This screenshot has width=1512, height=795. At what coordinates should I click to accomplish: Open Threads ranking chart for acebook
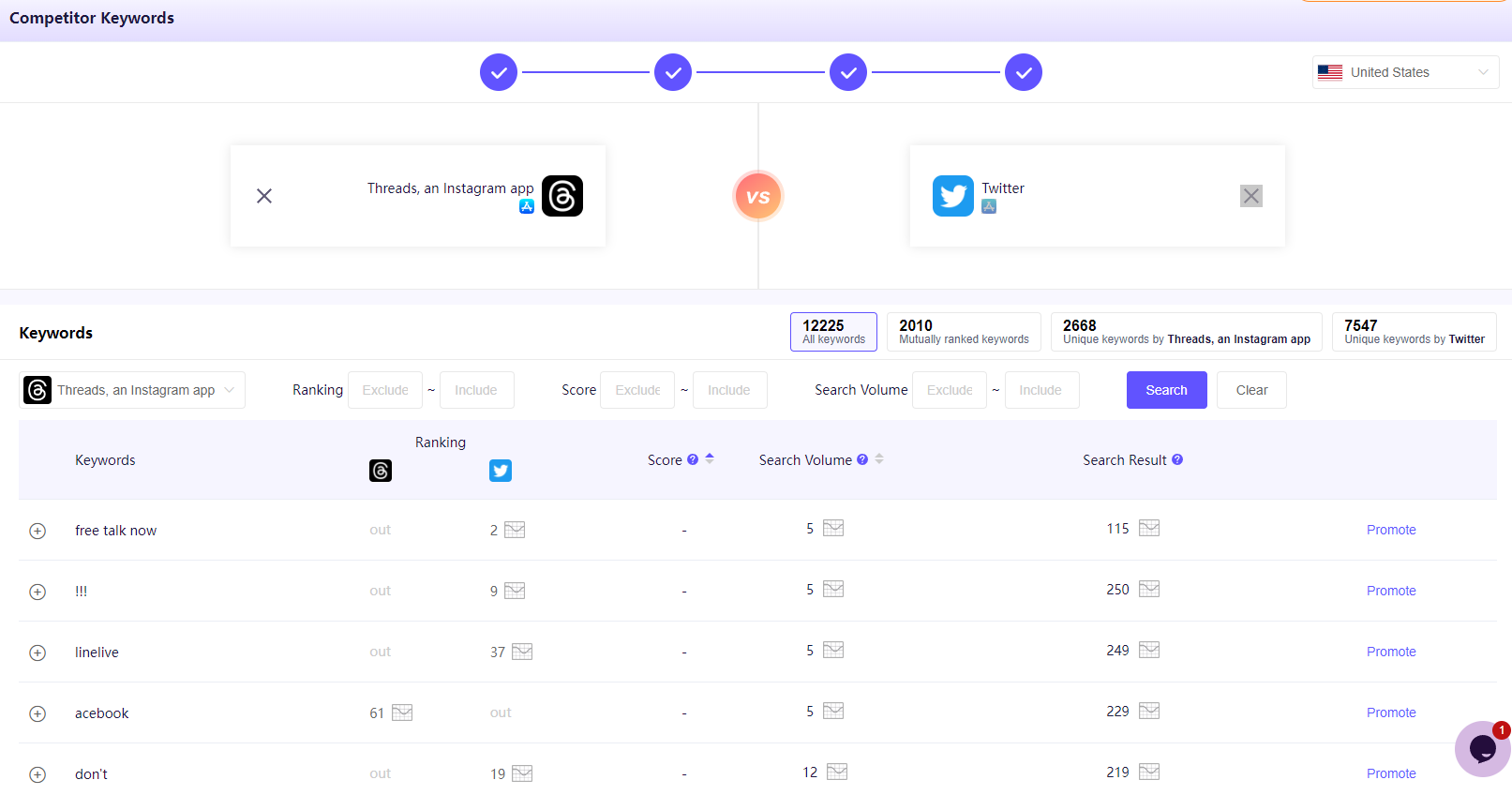(x=402, y=712)
